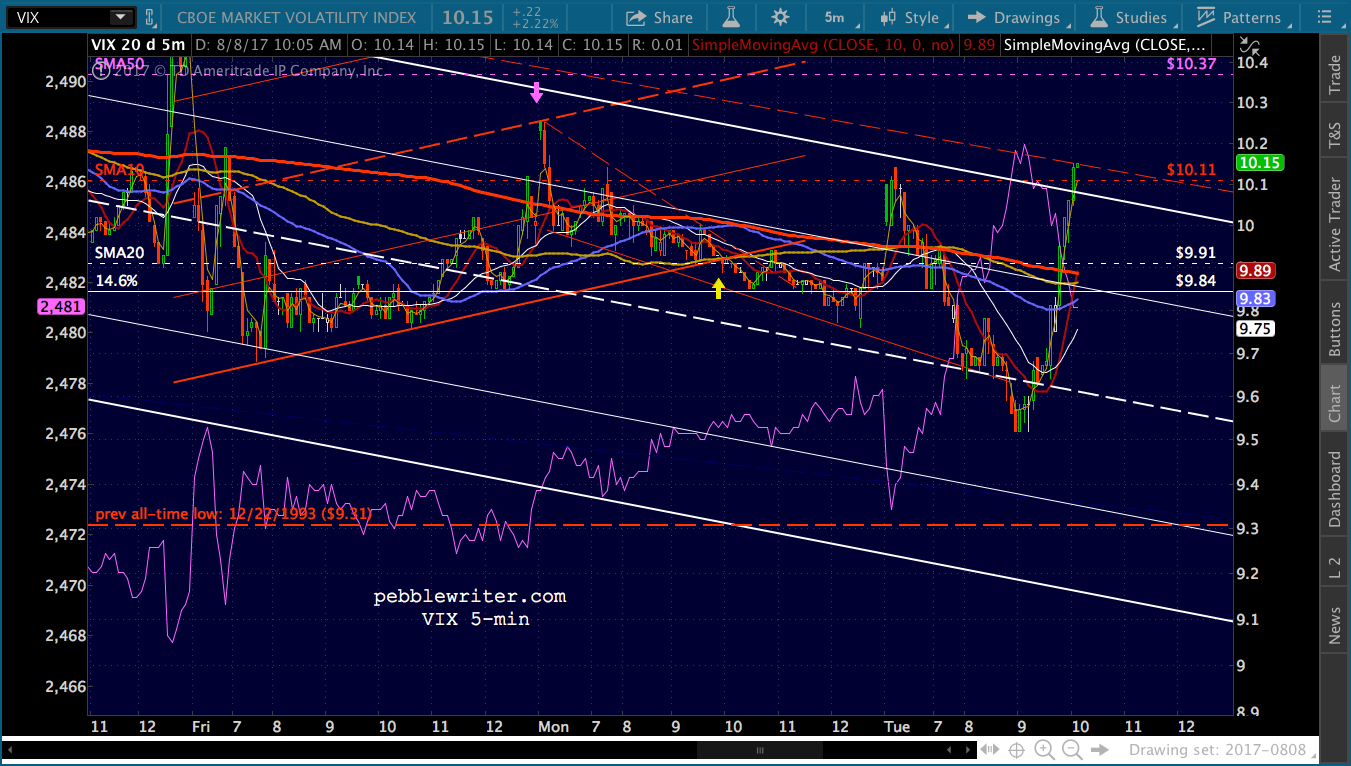Zoom out using the magnifier minus icon
Screen dimensions: 1351x766
coord(1072,749)
